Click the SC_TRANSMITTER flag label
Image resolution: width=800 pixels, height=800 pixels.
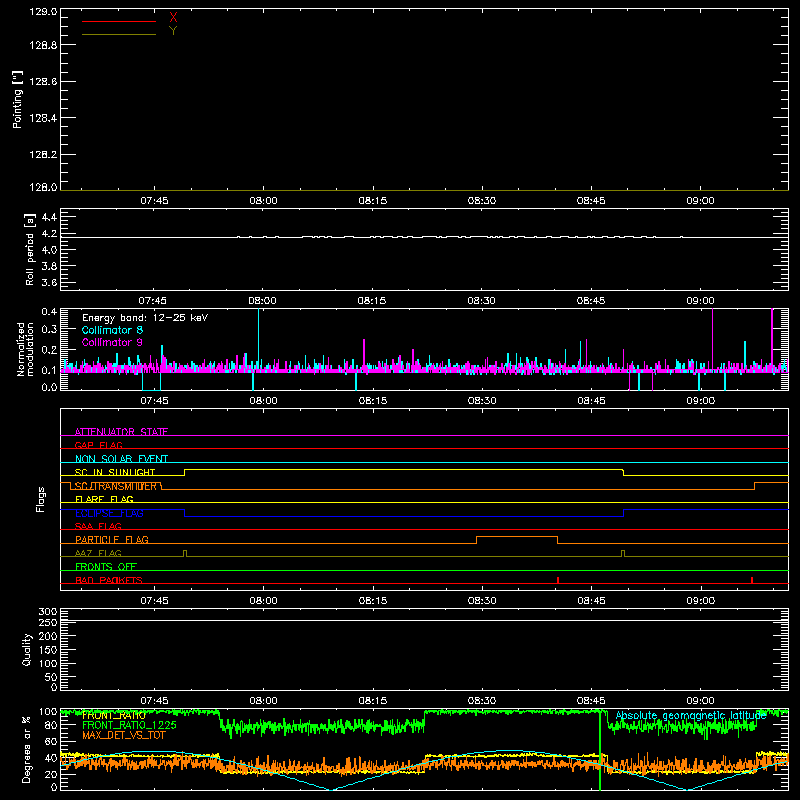(x=116, y=486)
